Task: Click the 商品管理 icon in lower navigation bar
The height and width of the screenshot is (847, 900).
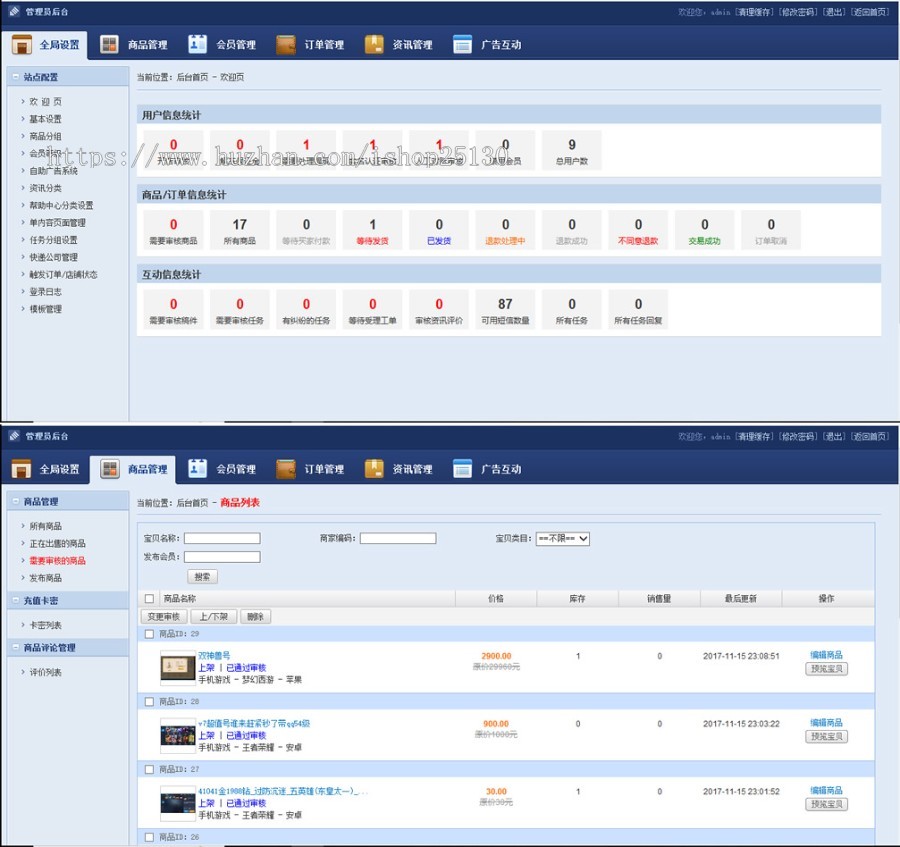Action: click(x=109, y=469)
